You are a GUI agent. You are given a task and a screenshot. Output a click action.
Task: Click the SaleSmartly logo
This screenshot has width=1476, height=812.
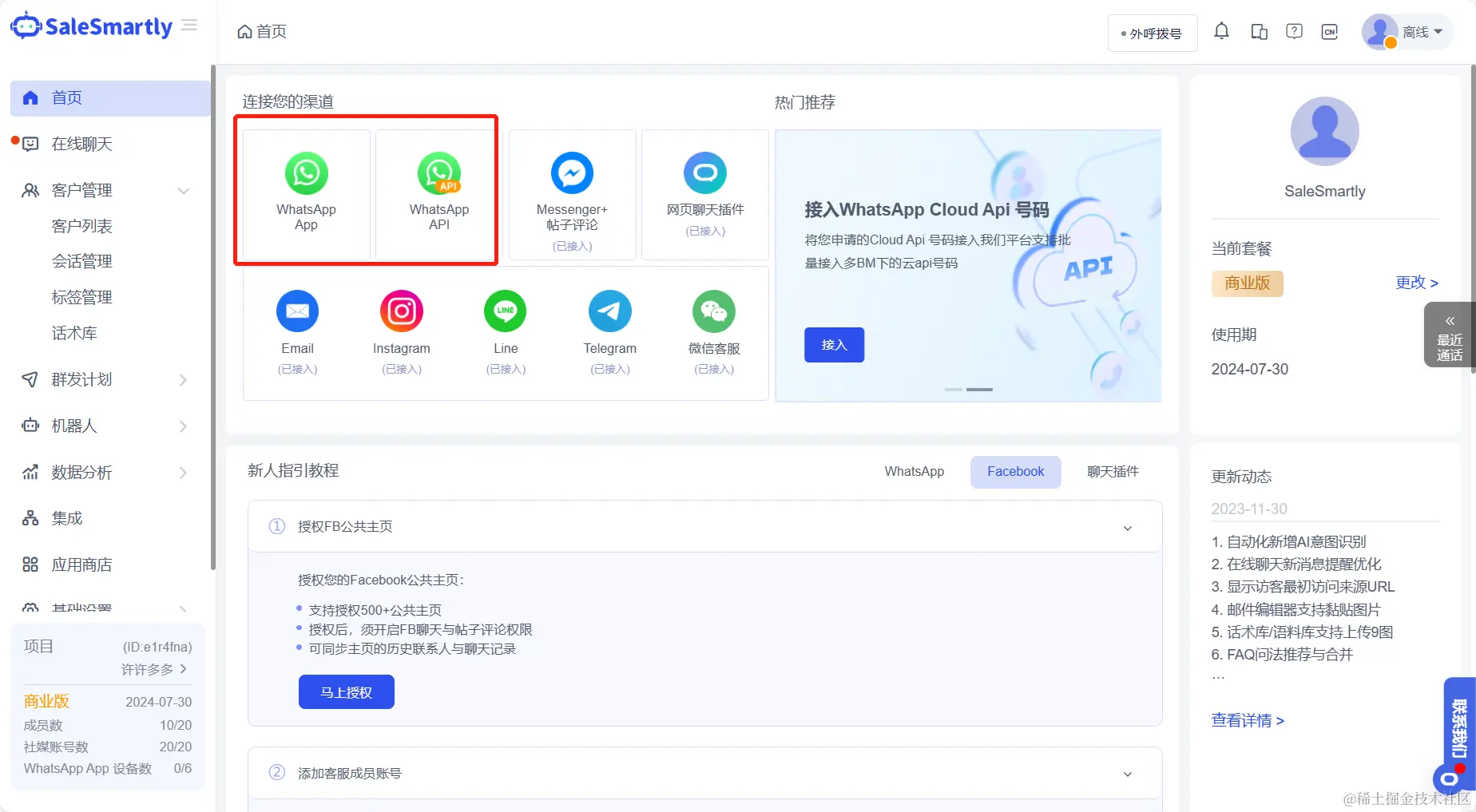coord(91,26)
